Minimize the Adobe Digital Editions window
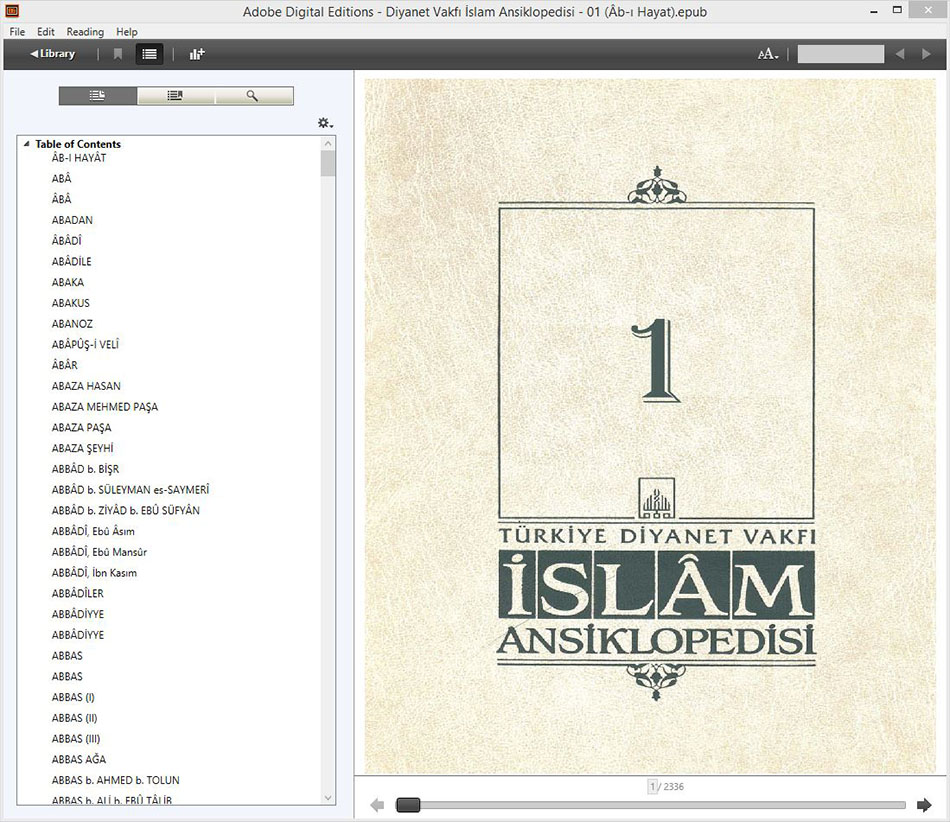Screen dimensions: 950x822 (874, 12)
